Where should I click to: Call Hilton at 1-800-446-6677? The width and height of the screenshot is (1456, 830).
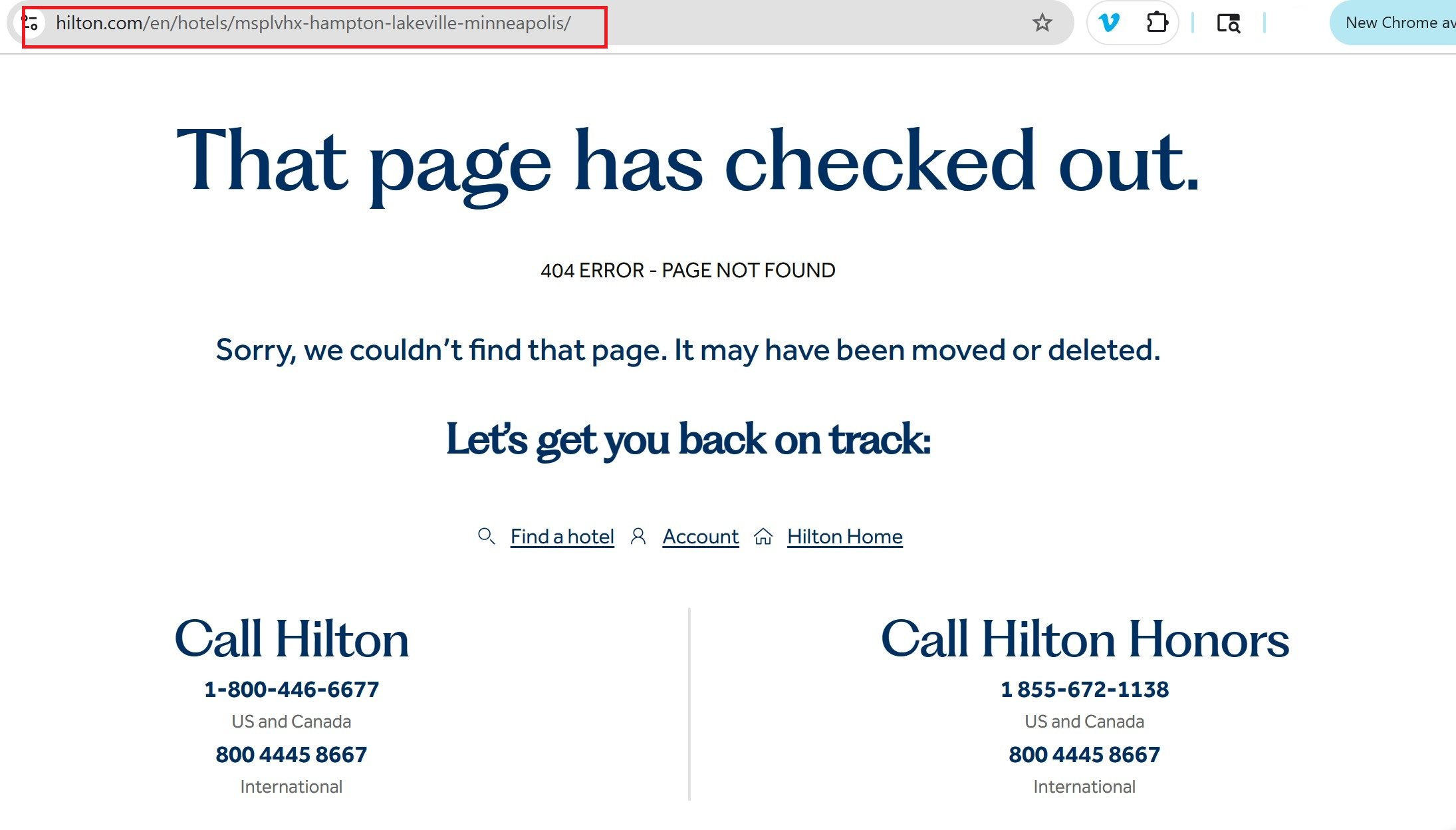pos(291,690)
